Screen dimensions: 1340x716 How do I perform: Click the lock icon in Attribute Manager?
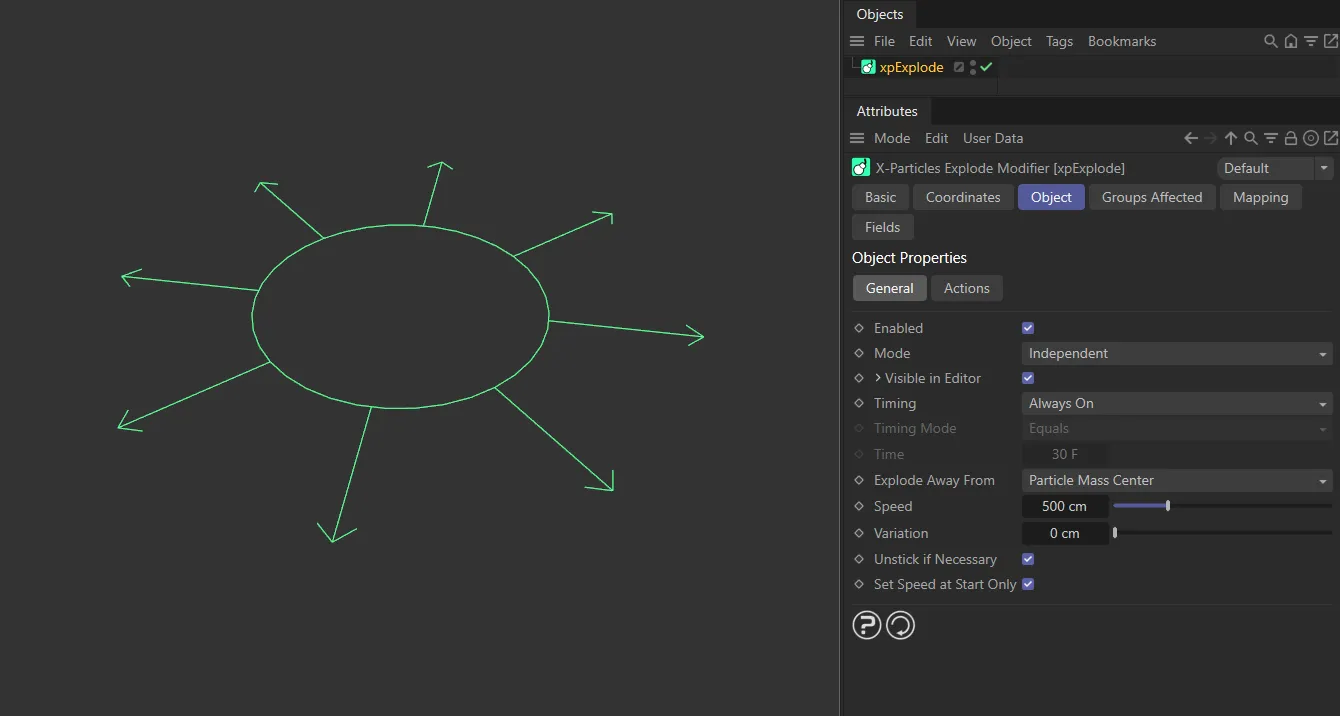point(1290,138)
